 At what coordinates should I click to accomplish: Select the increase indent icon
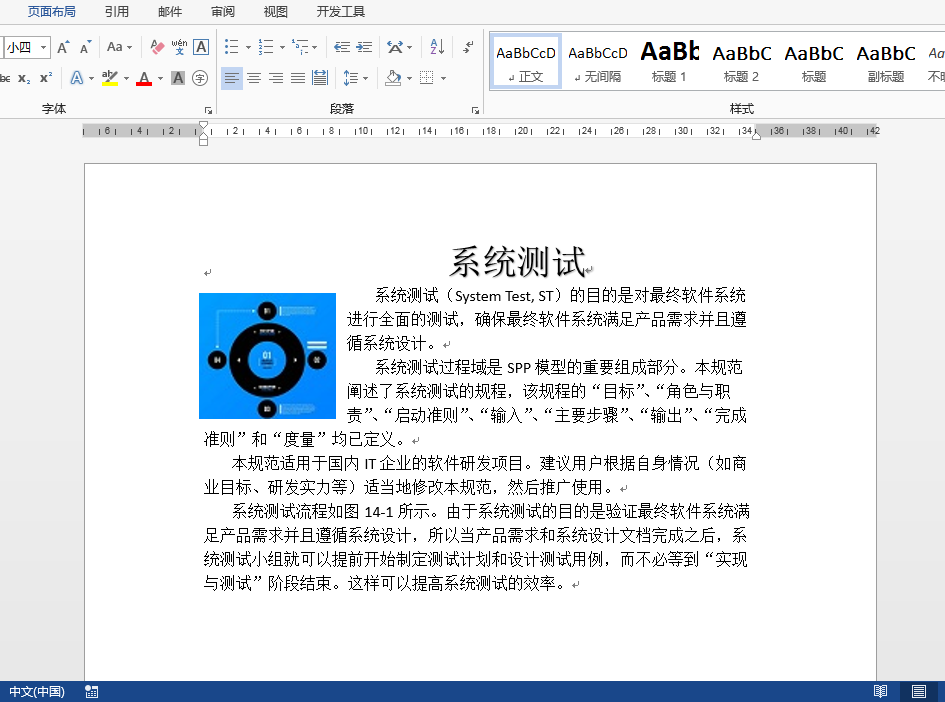pyautogui.click(x=363, y=47)
